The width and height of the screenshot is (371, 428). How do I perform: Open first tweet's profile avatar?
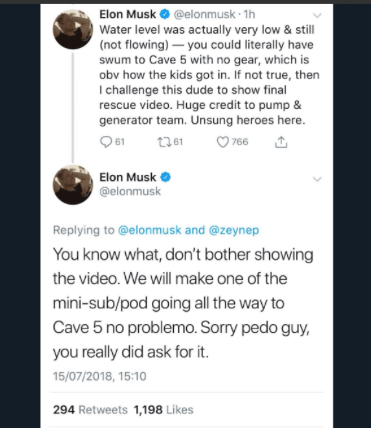(73, 29)
